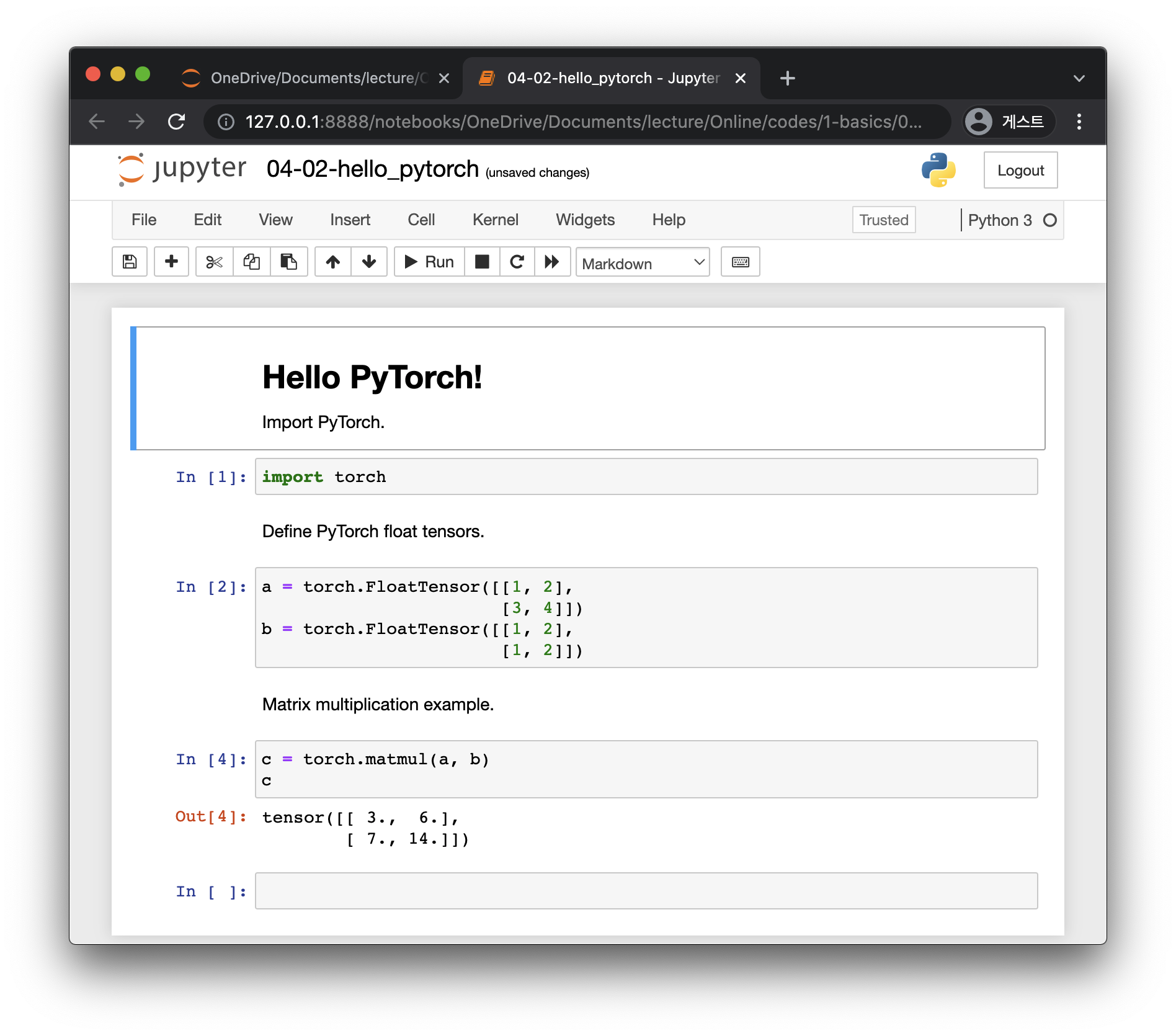The width and height of the screenshot is (1176, 1036).
Task: Go forward in browser history
Action: click(136, 122)
